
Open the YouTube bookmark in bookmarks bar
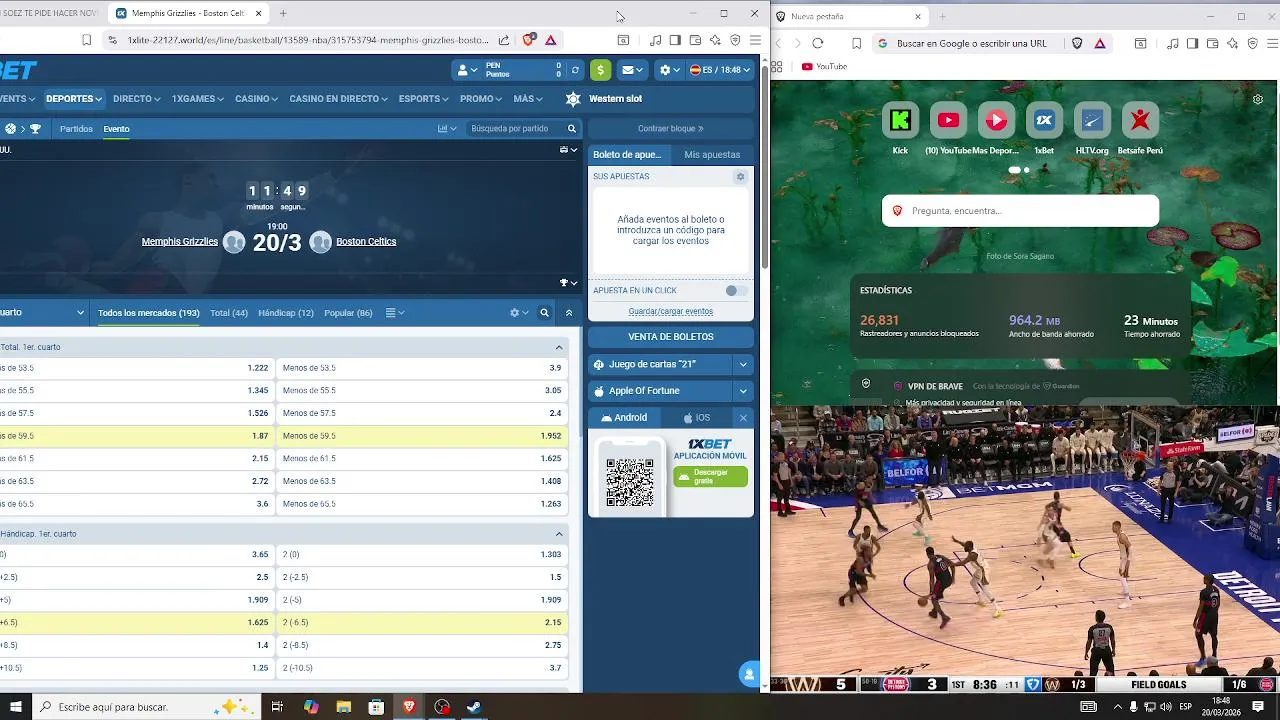pos(824,66)
